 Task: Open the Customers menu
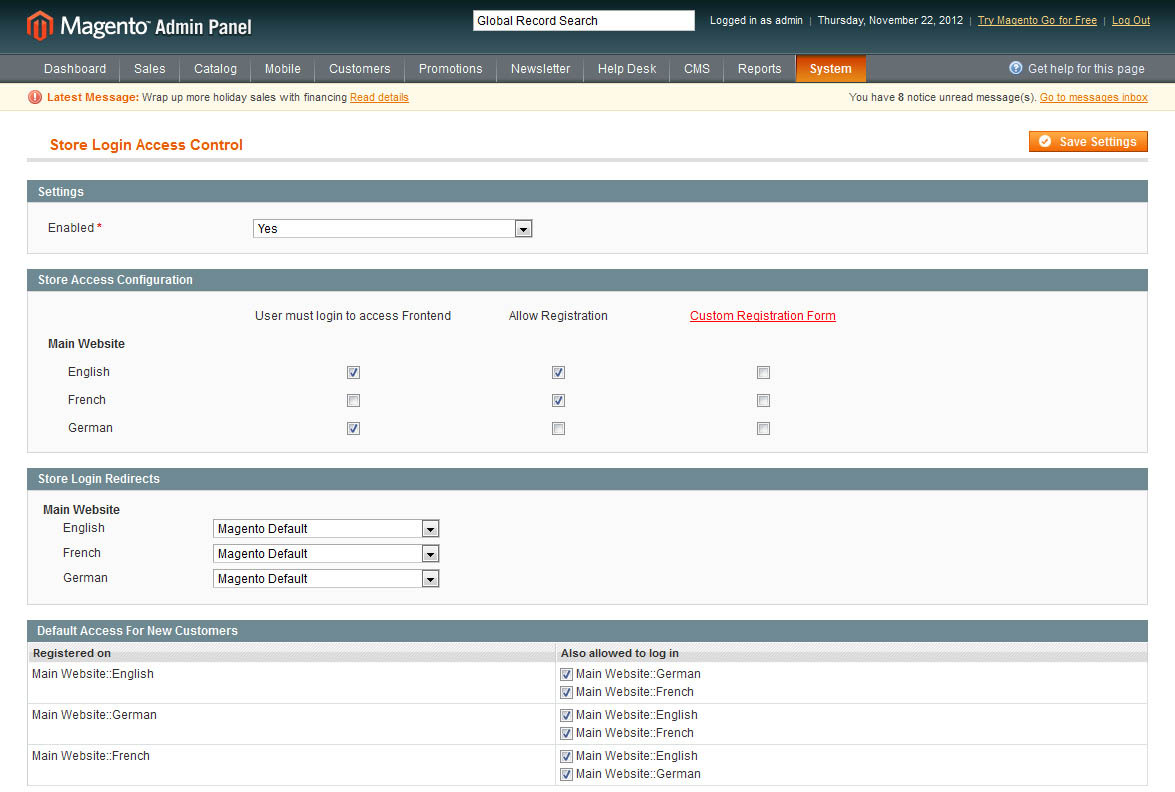click(x=360, y=69)
